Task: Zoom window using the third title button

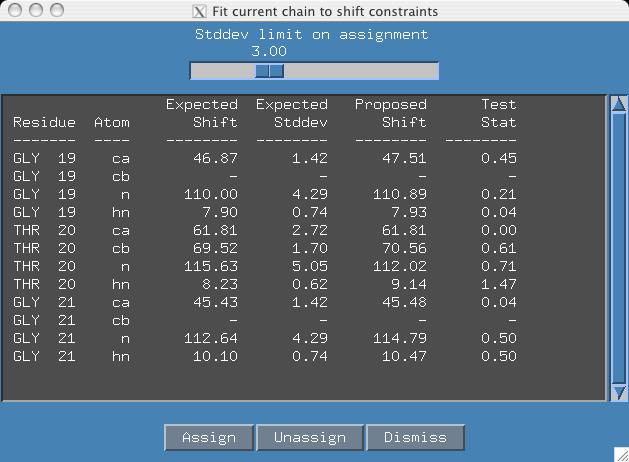Action: (x=56, y=10)
